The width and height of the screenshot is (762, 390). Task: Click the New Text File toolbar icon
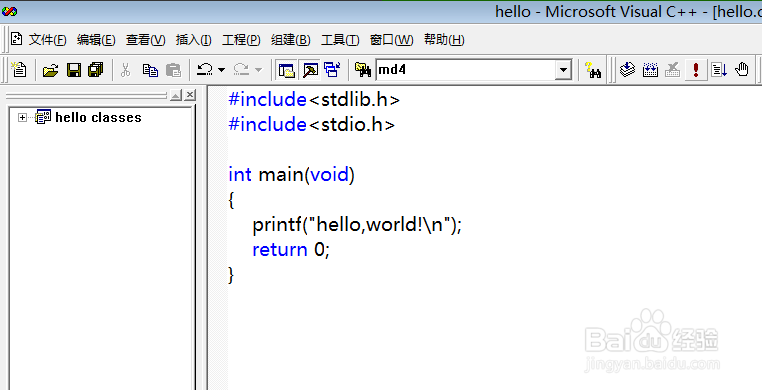pyautogui.click(x=19, y=70)
